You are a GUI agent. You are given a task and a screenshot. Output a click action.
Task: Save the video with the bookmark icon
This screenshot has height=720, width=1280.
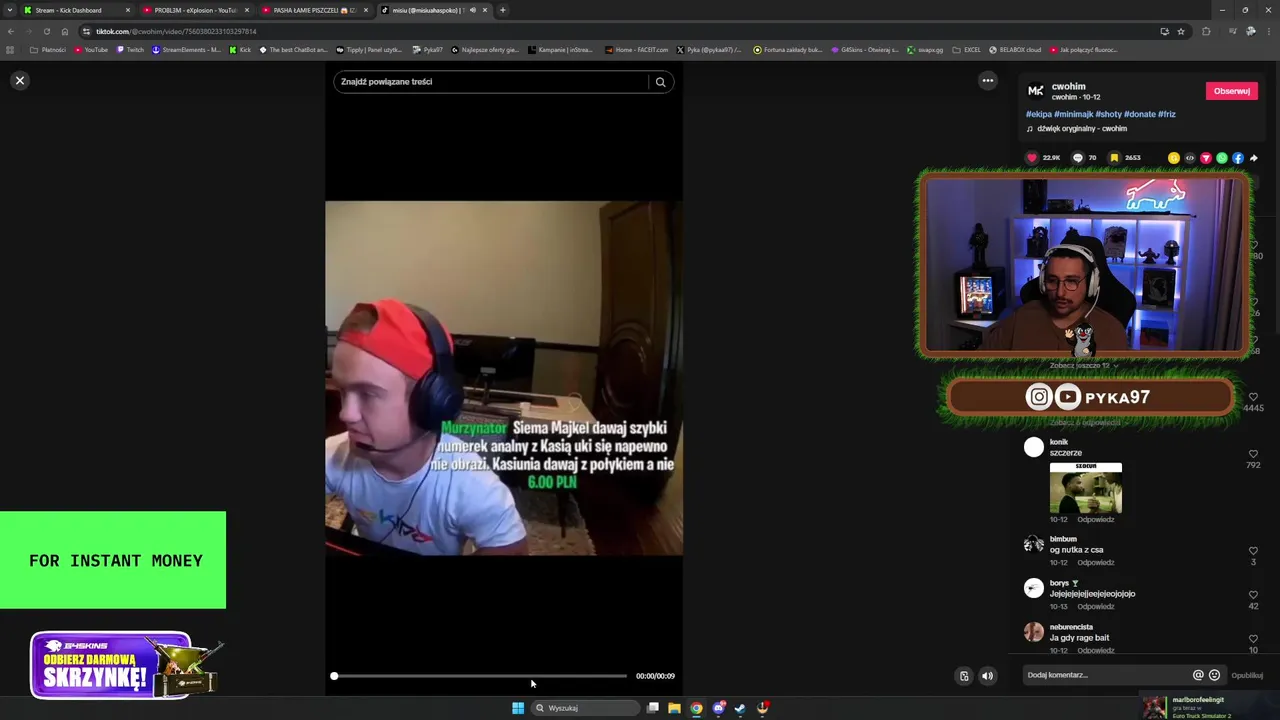pos(1114,158)
